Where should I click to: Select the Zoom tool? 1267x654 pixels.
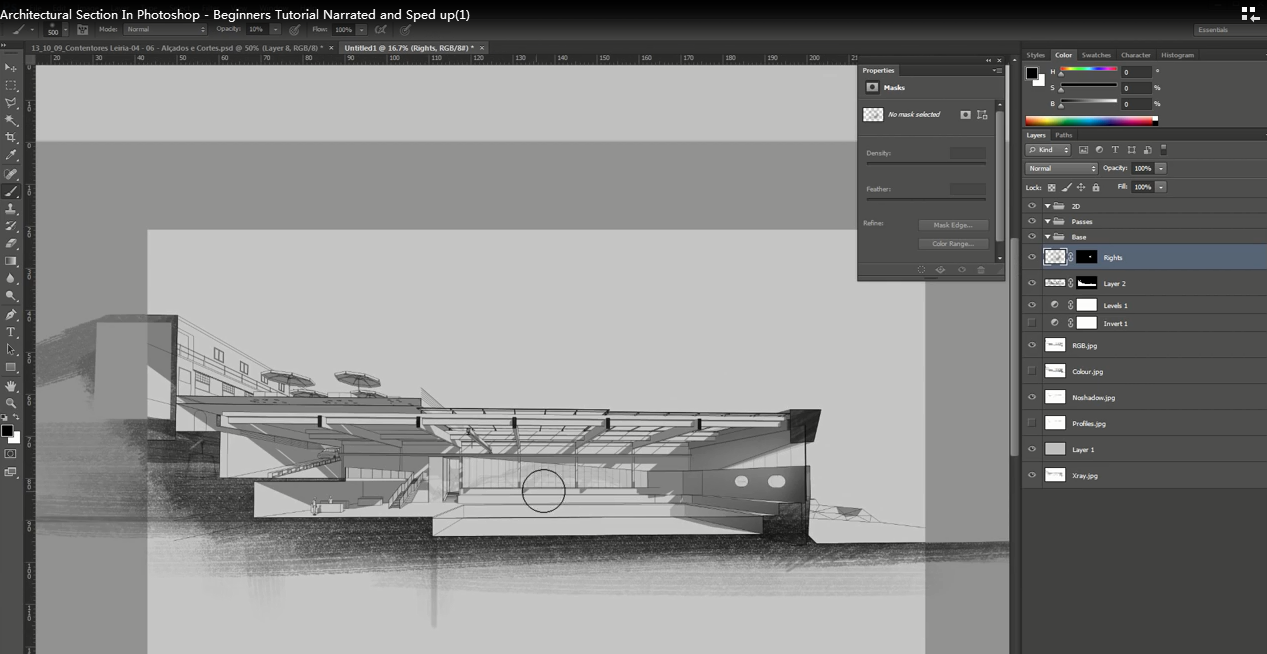click(x=11, y=403)
